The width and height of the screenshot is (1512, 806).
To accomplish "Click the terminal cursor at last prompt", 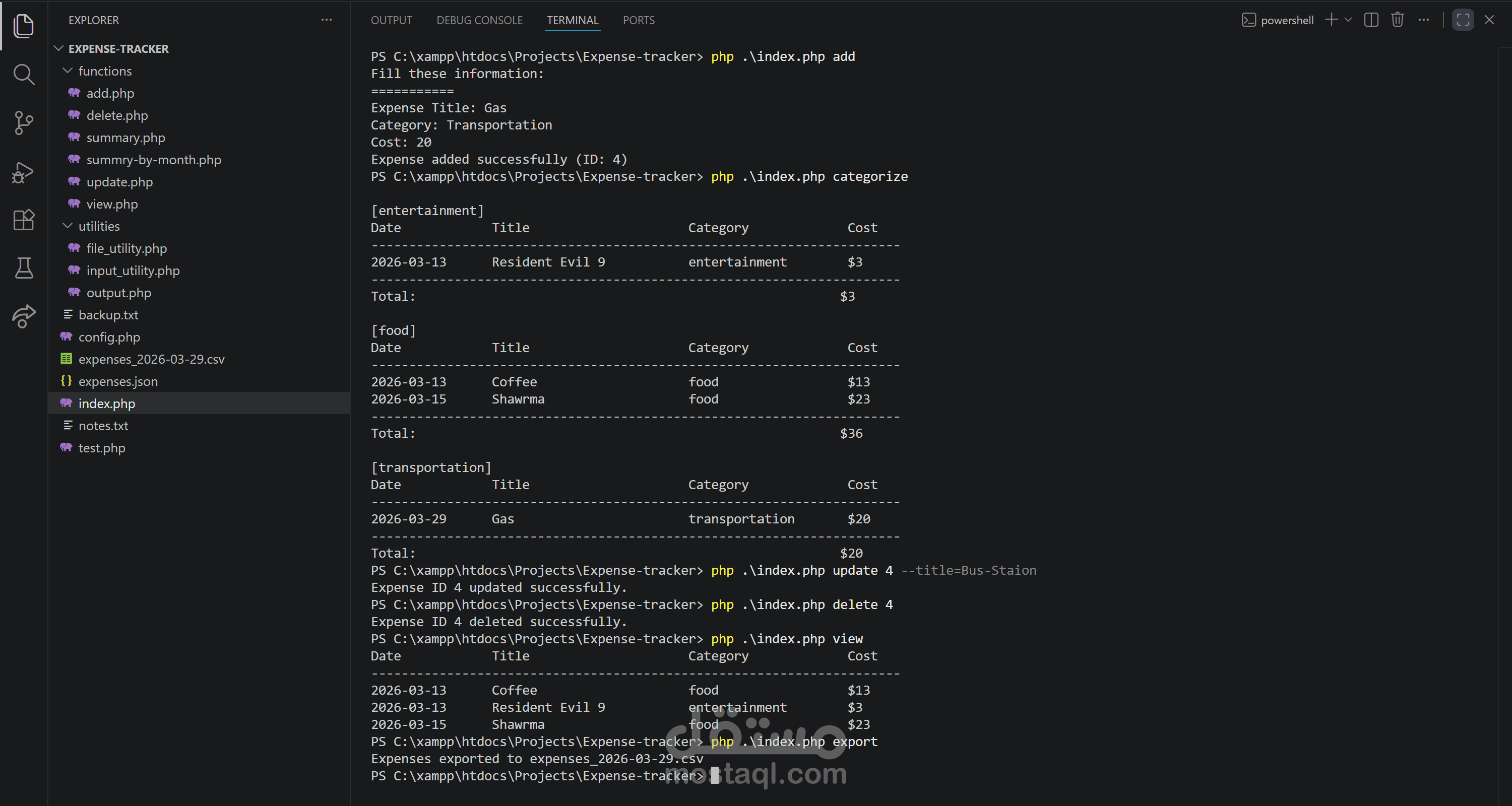I will point(714,775).
